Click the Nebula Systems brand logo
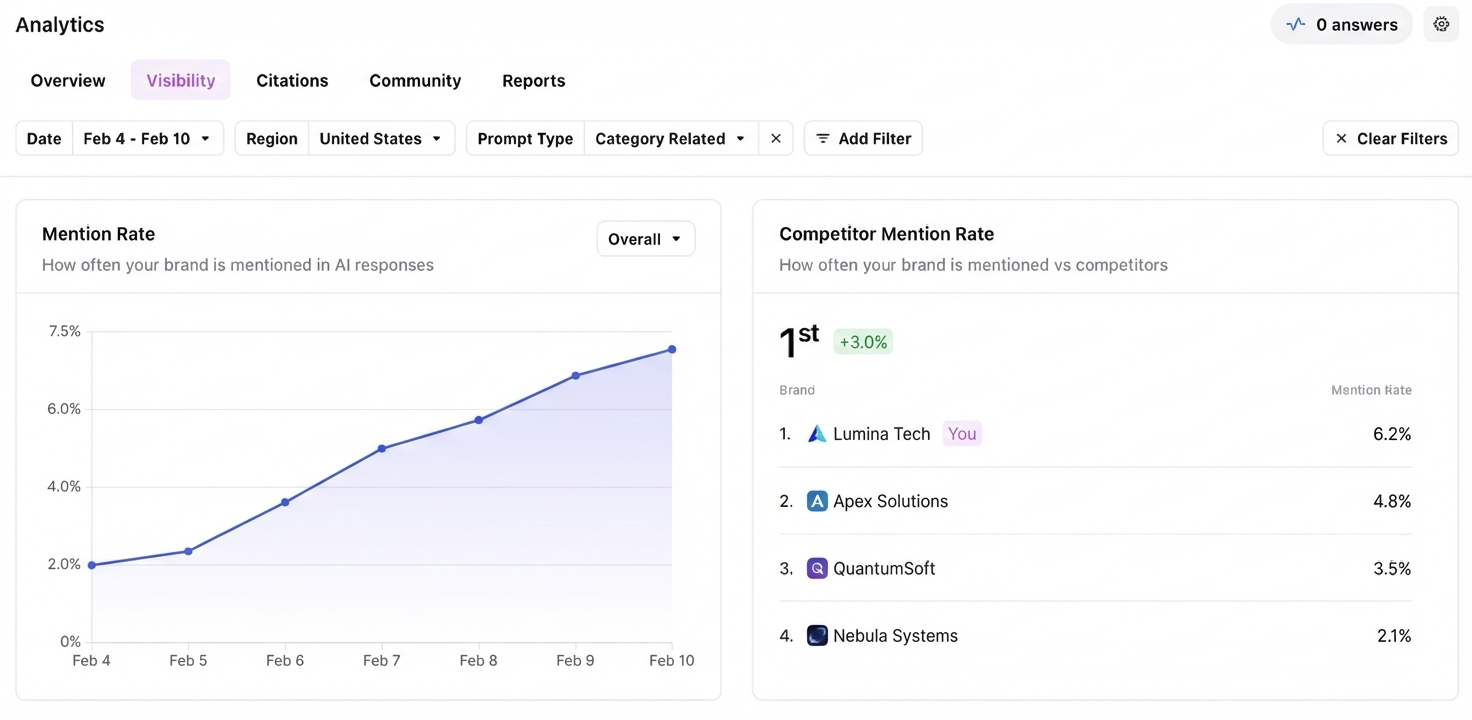Viewport: 1472px width, 720px height. coord(817,635)
